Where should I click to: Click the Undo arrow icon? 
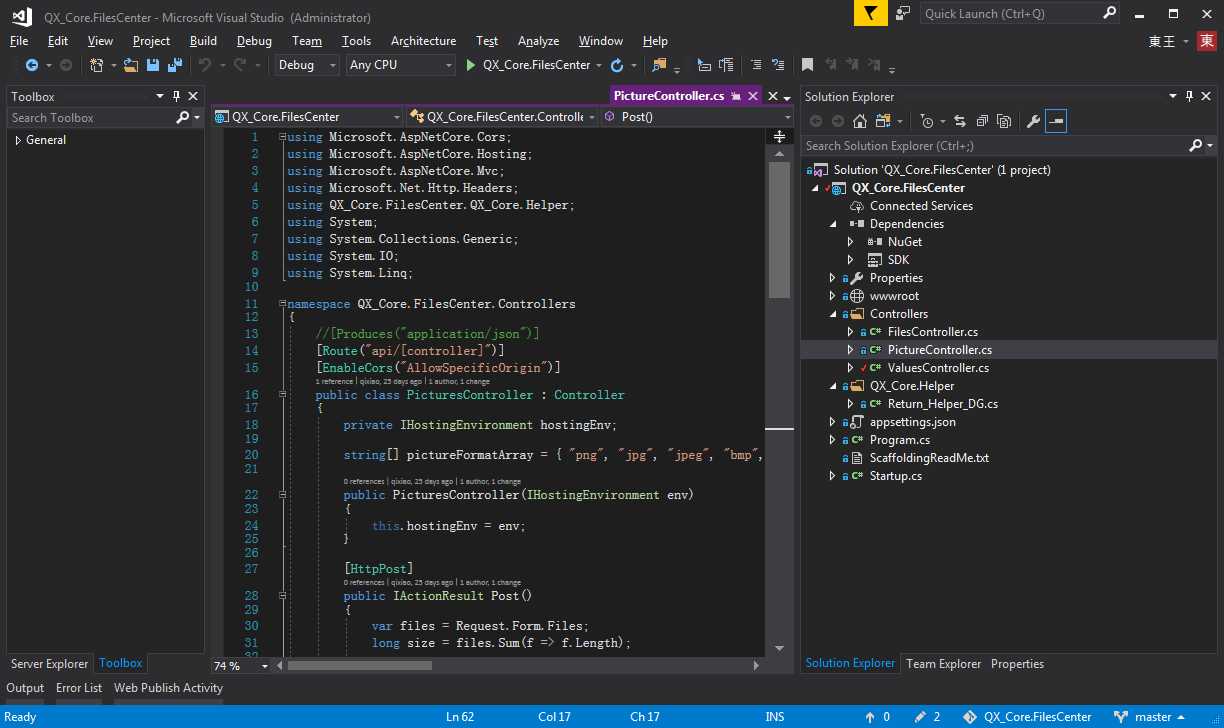[204, 65]
